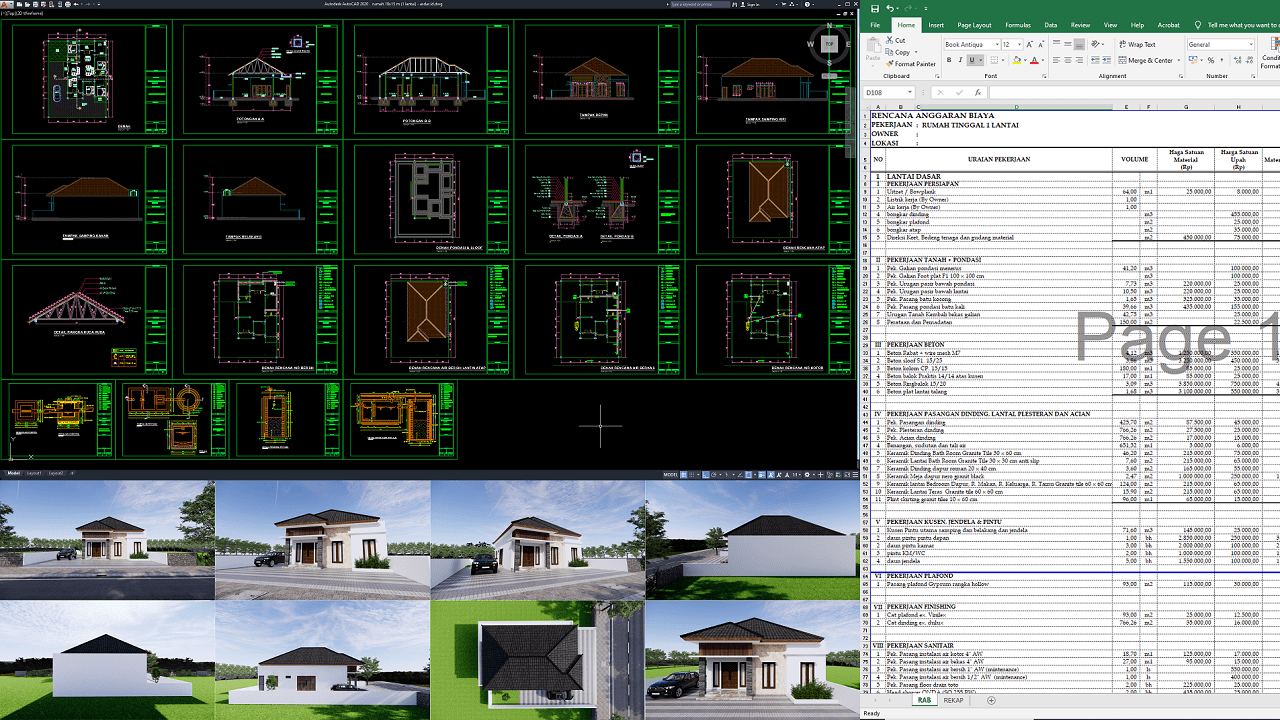This screenshot has height=720, width=1280.
Task: Expand the Merge & Center dropdown arrow
Action: click(1178, 60)
